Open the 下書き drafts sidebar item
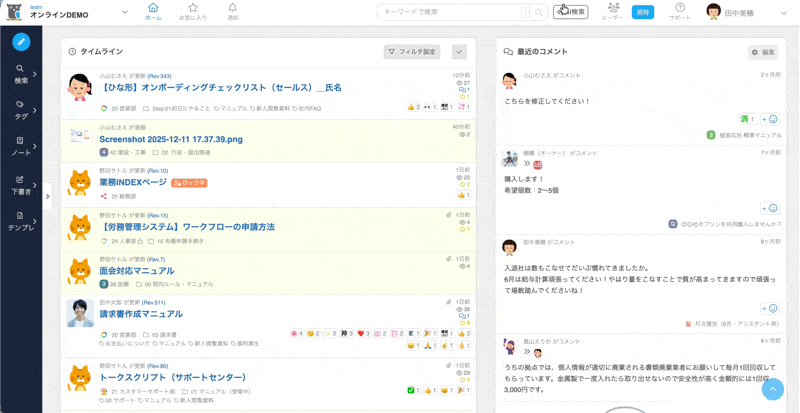This screenshot has width=800, height=413. tap(20, 184)
